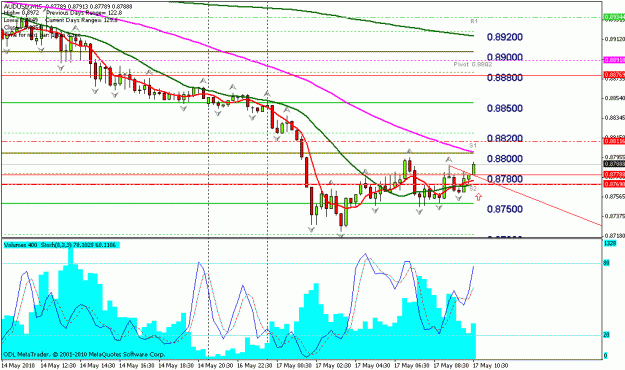The image size is (625, 370).
Task: Click the red up-arrow signal near S2
Action: coord(478,197)
